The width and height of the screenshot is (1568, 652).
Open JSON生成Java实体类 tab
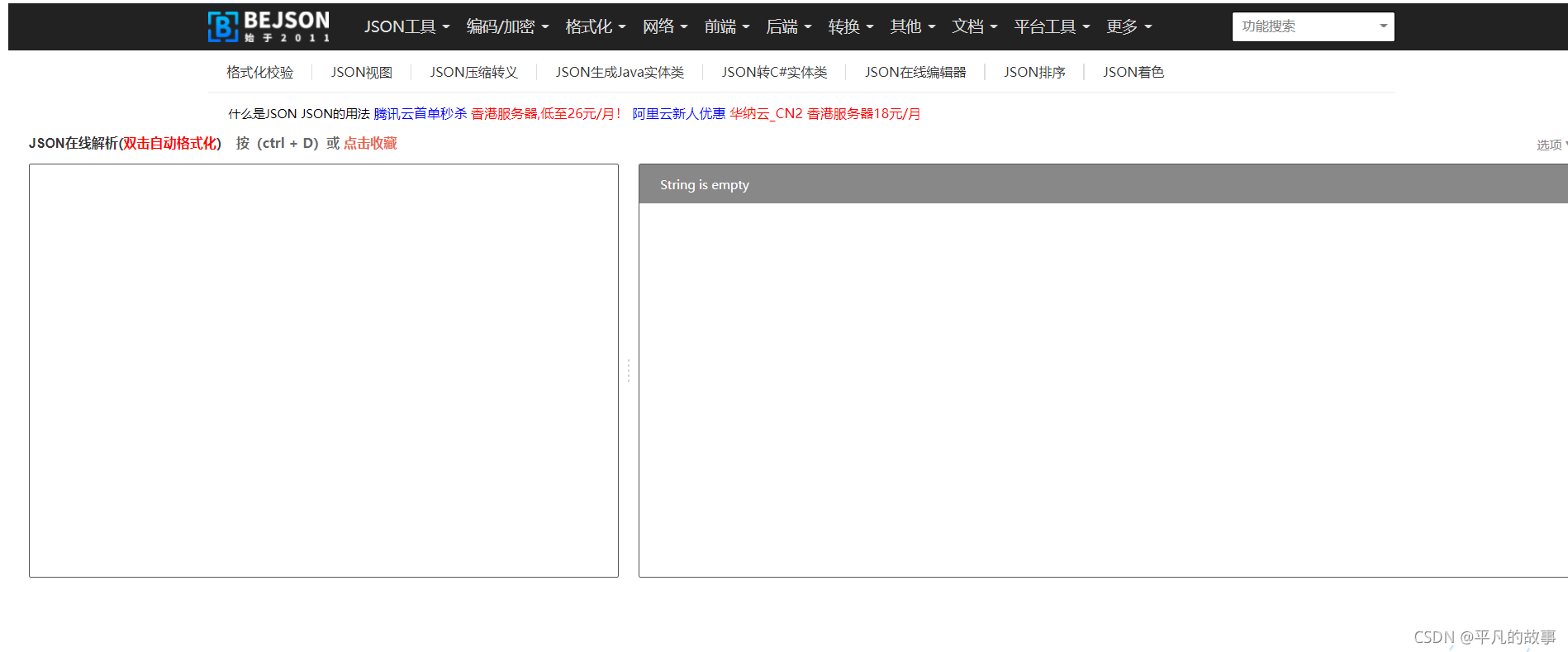tap(620, 73)
